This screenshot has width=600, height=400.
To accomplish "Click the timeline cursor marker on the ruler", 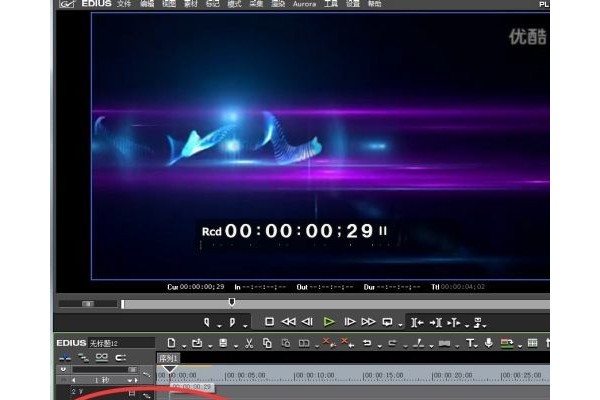I will (169, 369).
